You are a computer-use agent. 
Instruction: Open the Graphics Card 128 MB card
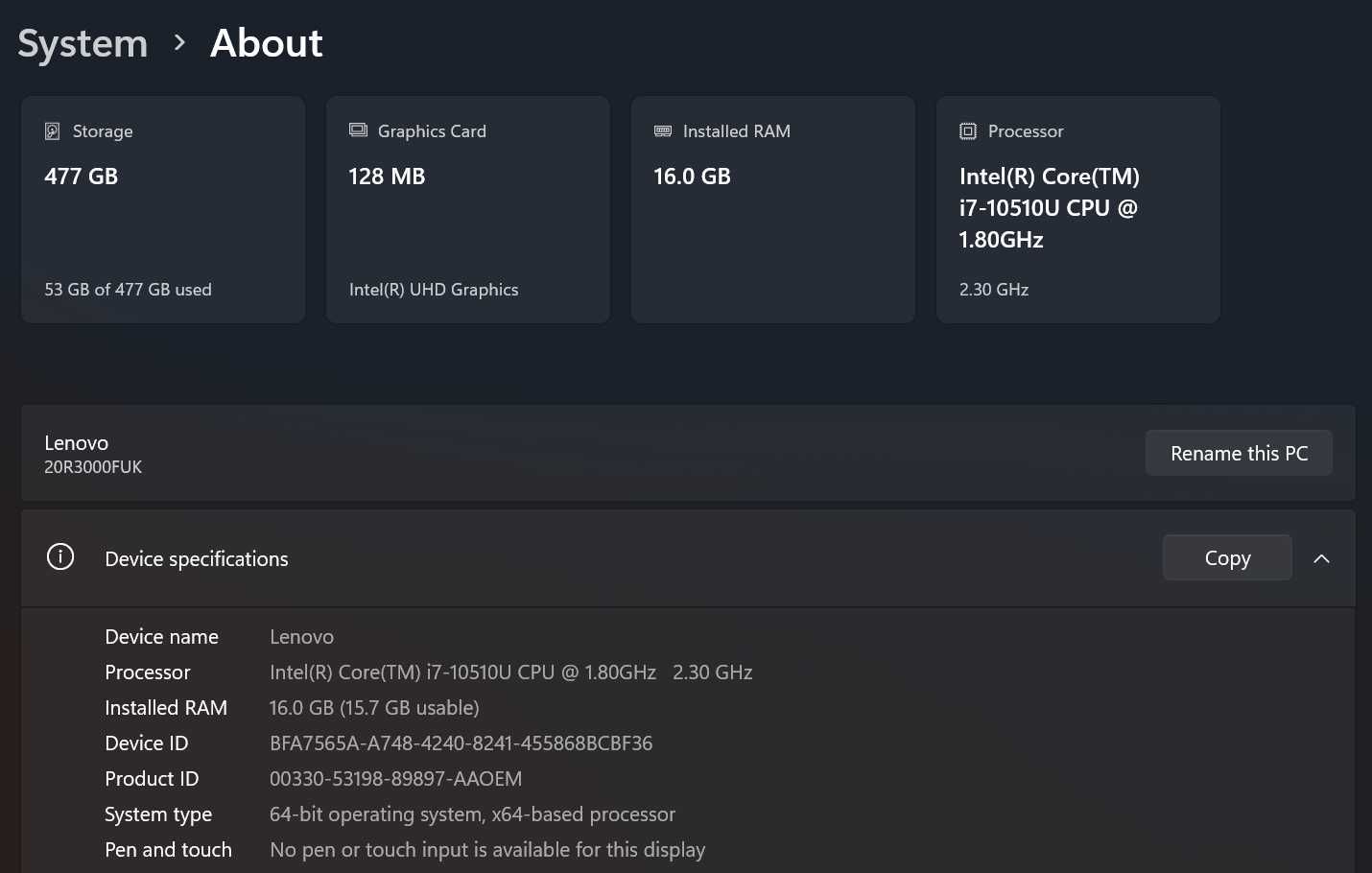[x=468, y=209]
